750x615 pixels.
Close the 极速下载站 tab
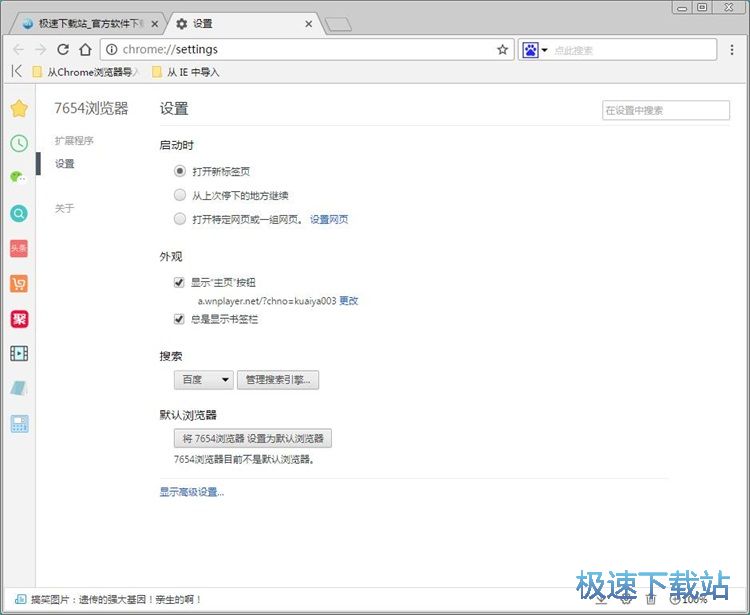(154, 23)
